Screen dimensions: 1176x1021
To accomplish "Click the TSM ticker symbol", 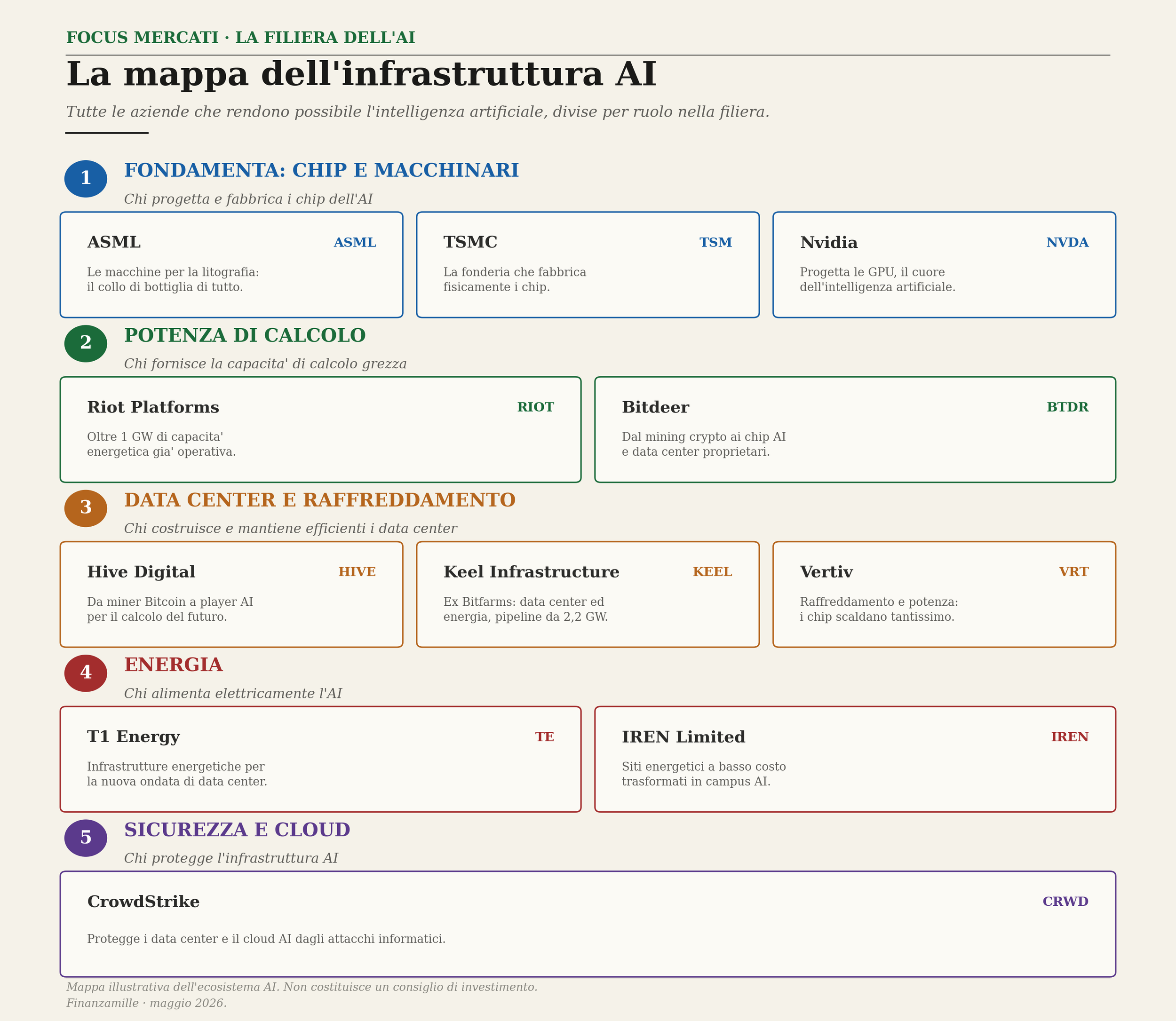I will [x=715, y=243].
